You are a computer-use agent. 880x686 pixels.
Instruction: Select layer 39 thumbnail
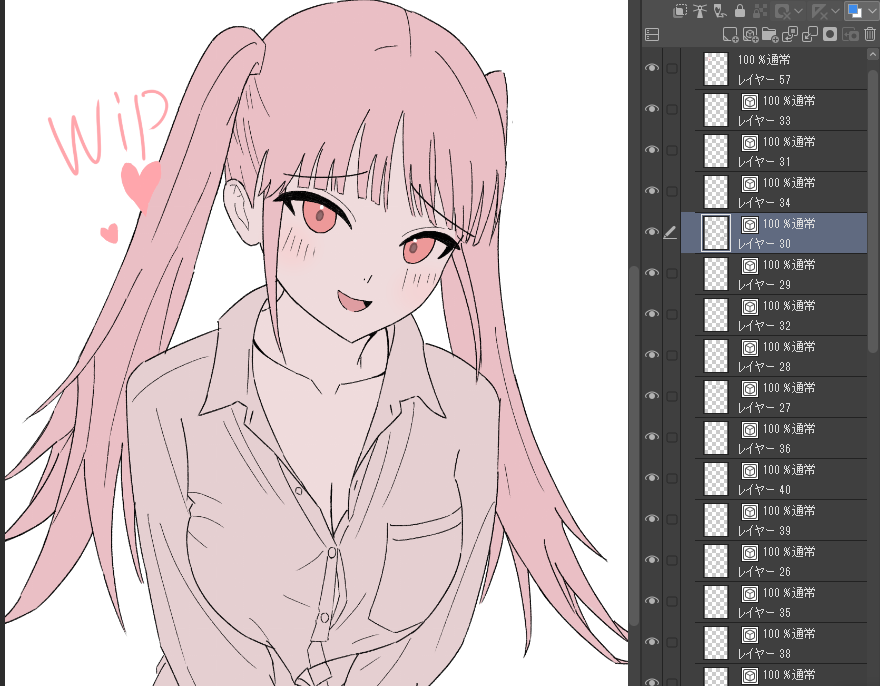click(716, 519)
